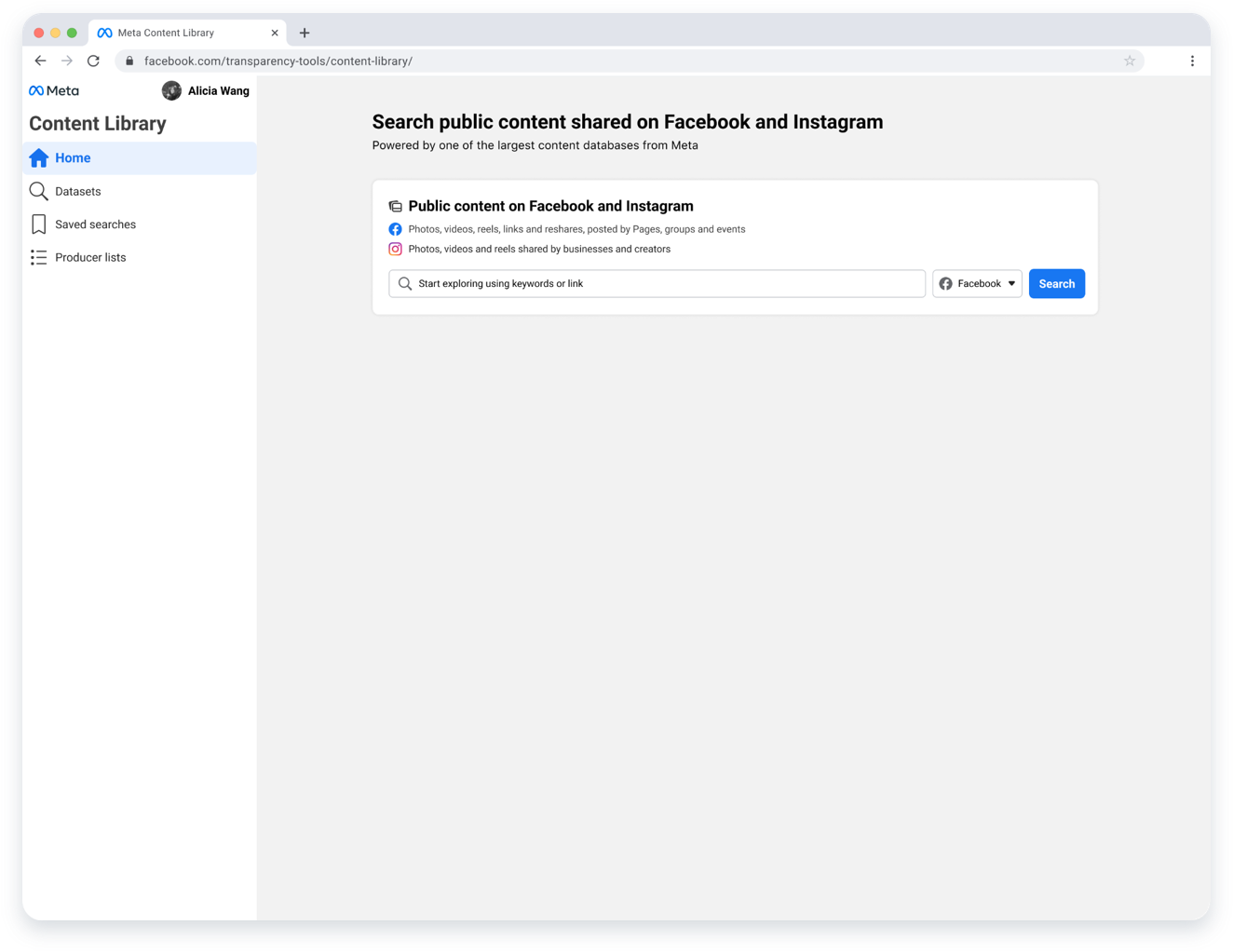Image resolution: width=1233 pixels, height=952 pixels.
Task: Go back using the browser back arrow
Action: point(40,61)
